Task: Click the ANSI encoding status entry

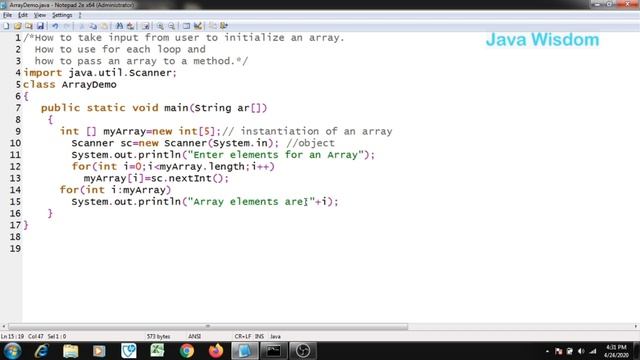Action: point(194,337)
